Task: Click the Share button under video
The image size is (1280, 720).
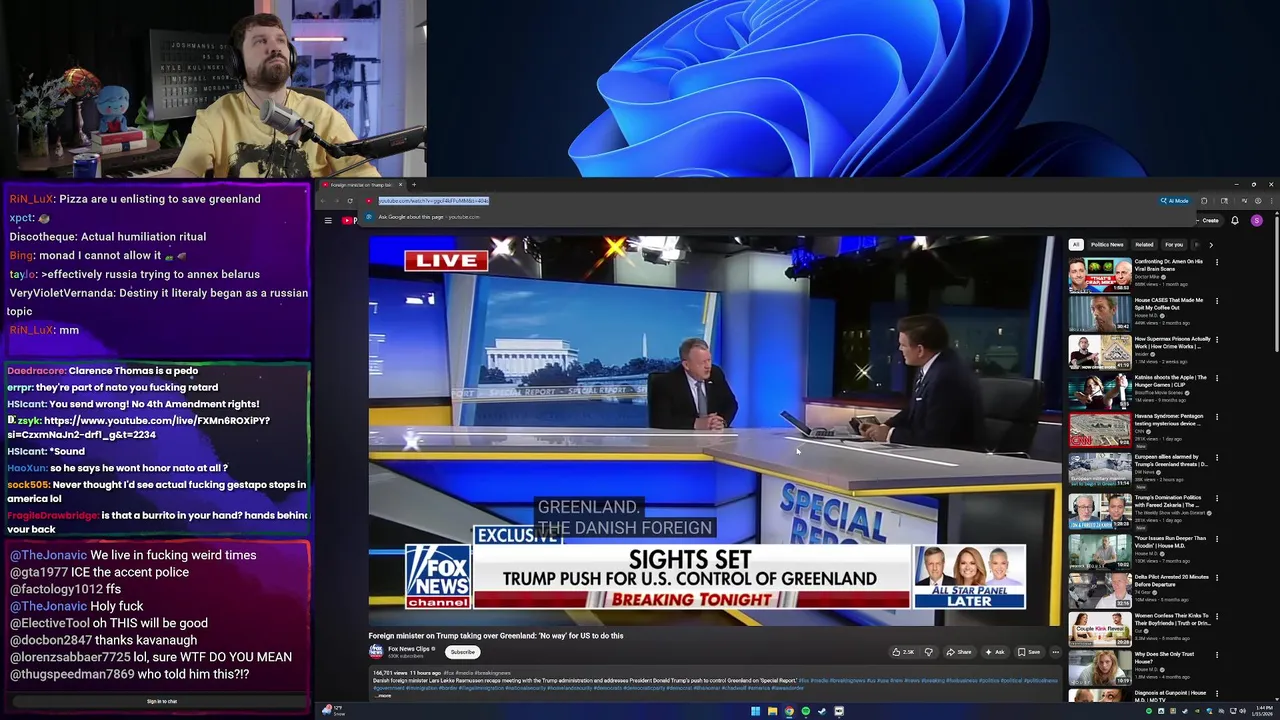Action: [x=959, y=652]
